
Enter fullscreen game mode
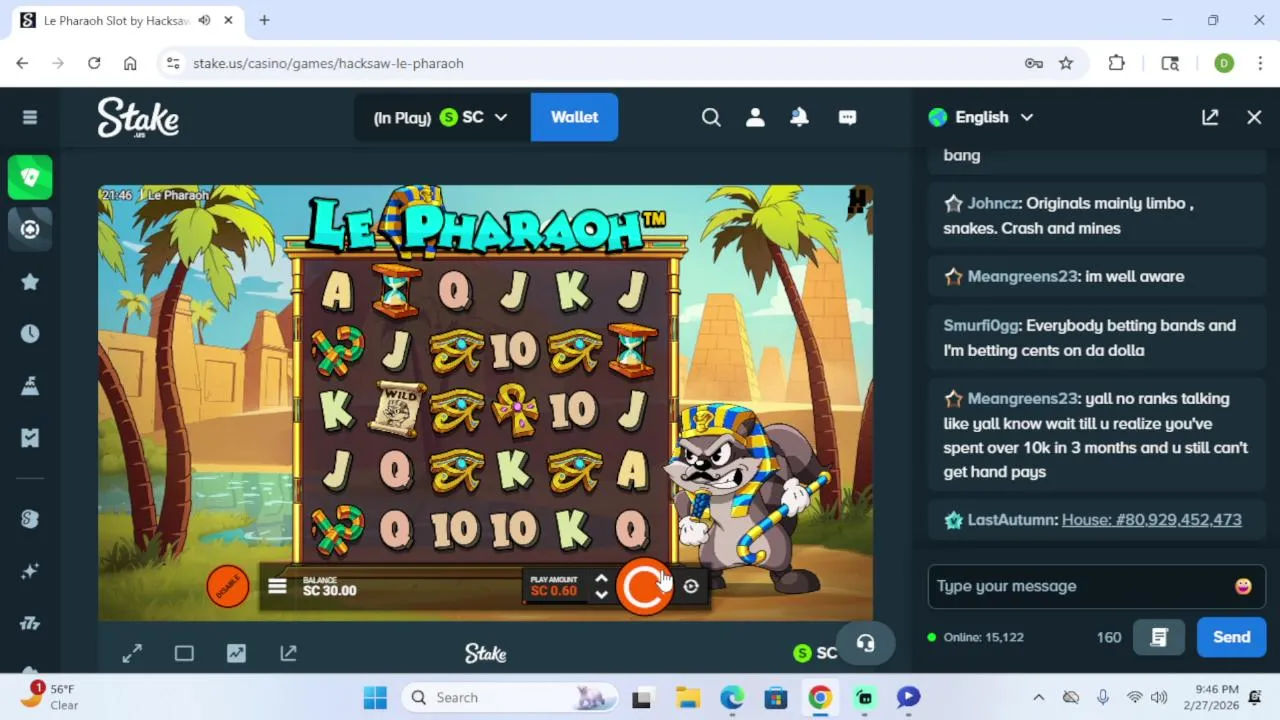132,653
